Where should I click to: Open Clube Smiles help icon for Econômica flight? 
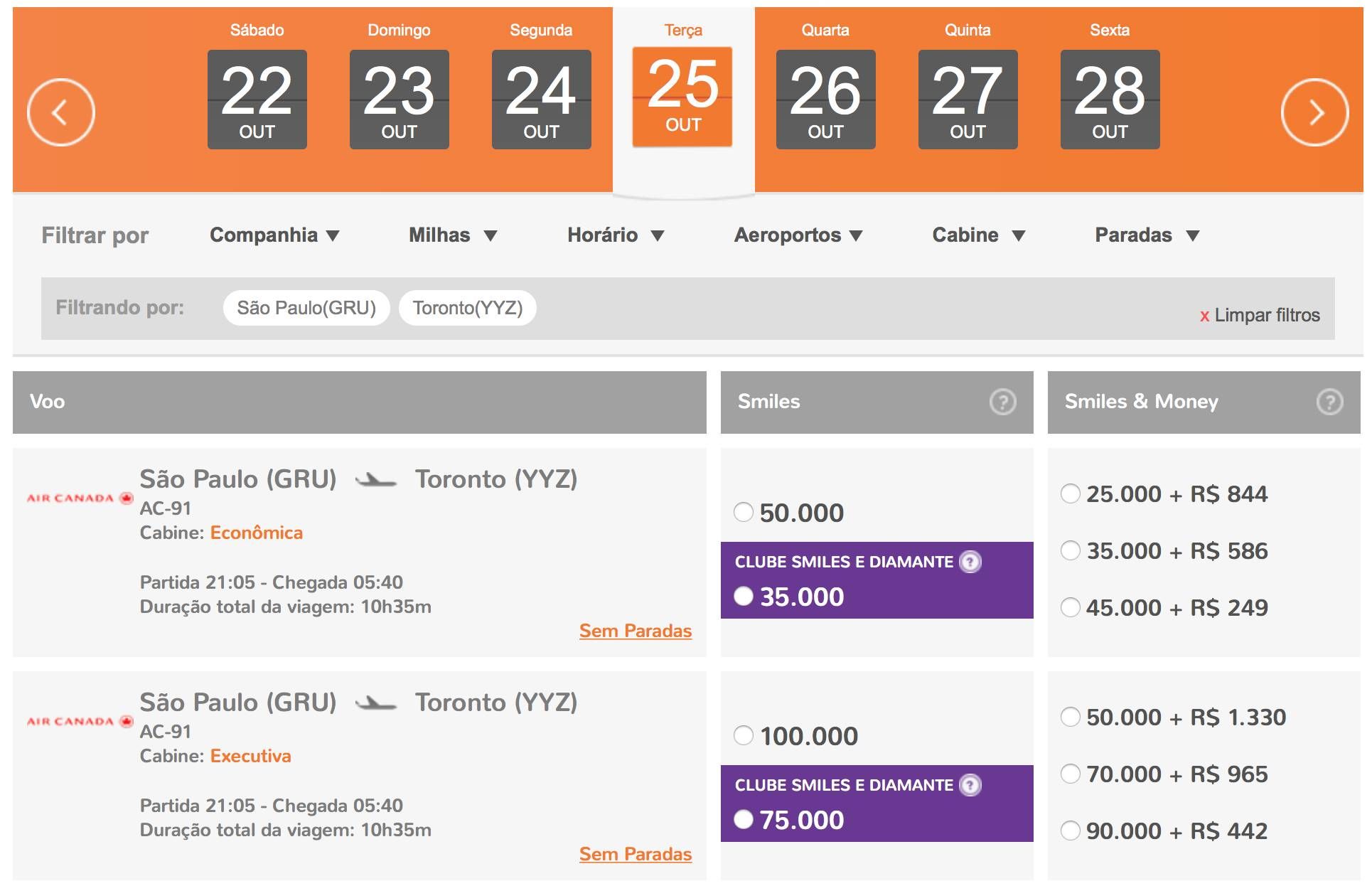pyautogui.click(x=970, y=562)
